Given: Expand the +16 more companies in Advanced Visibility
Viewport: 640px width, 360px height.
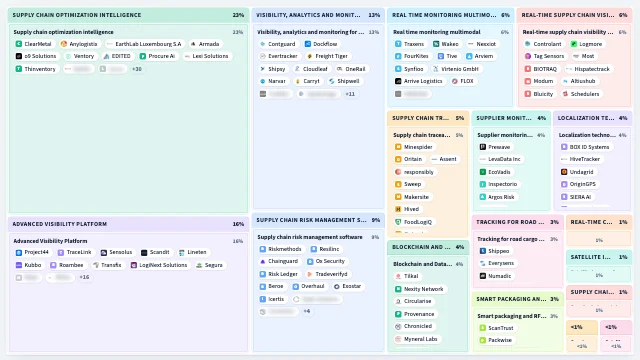Looking at the screenshot, I should [84, 277].
